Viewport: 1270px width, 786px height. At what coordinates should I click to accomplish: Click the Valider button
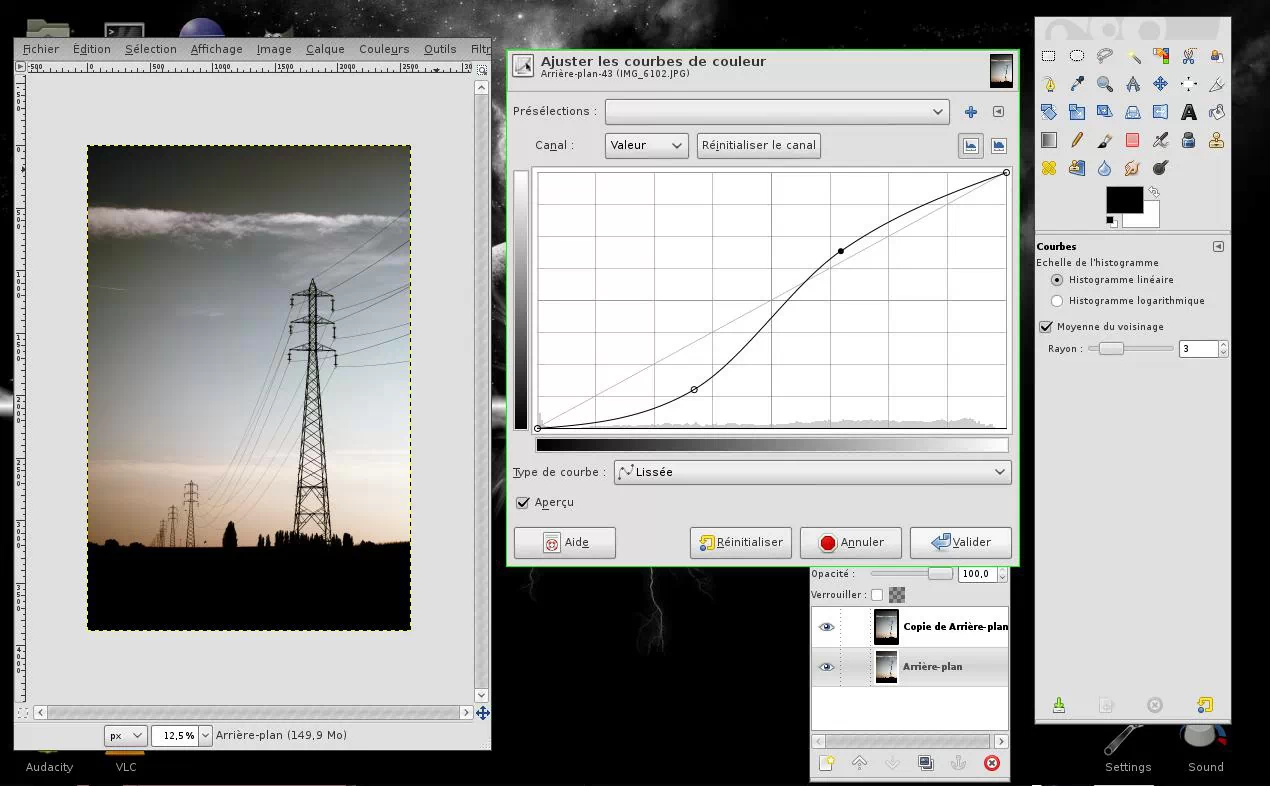click(x=960, y=543)
